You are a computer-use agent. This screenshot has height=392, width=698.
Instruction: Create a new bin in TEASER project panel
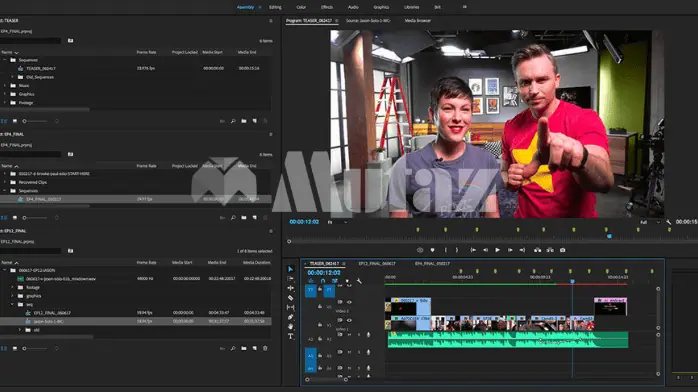coord(244,121)
